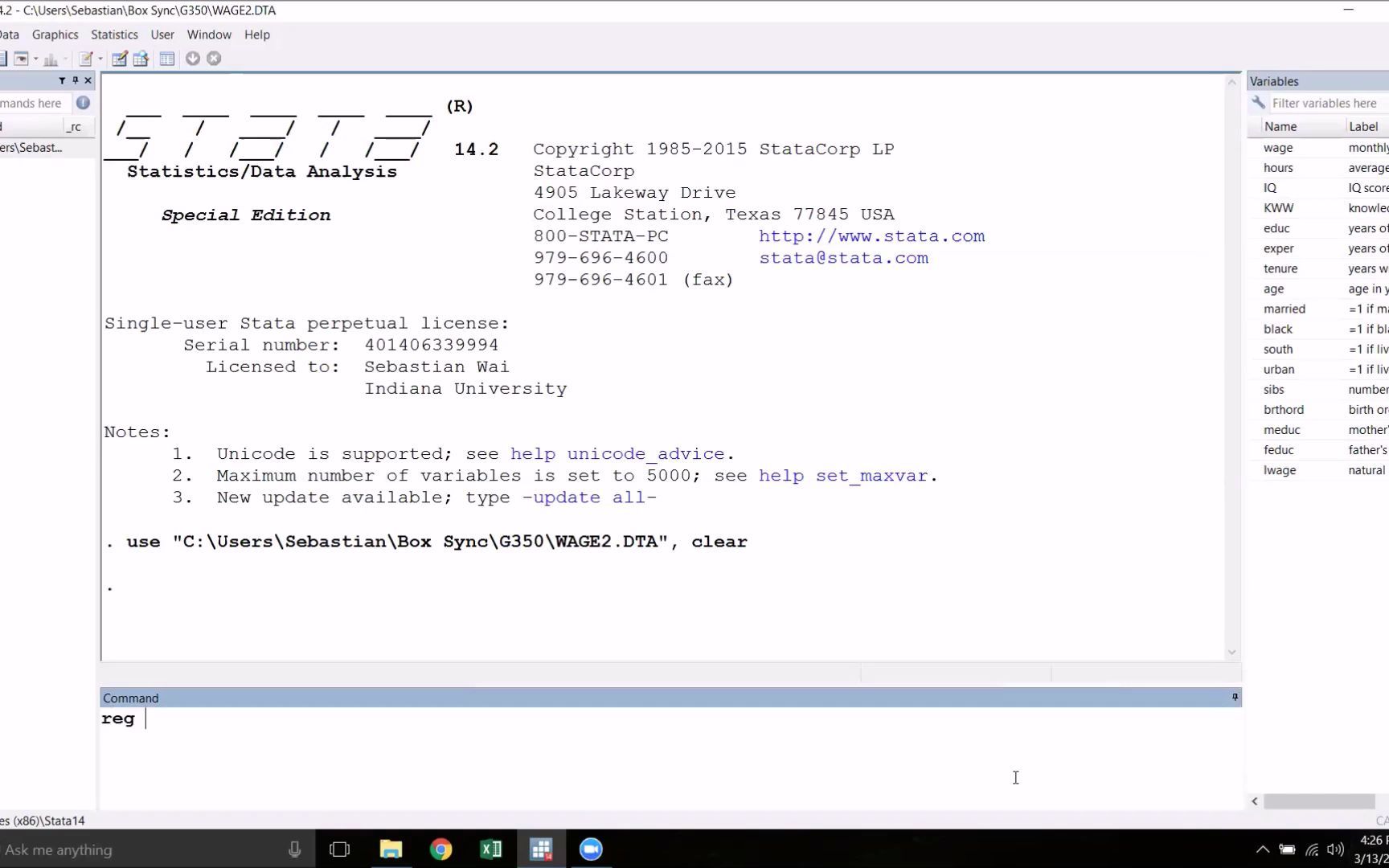Screen dimensions: 1389x868
Task: Sort variables by the Label column header
Action: pos(1367,126)
